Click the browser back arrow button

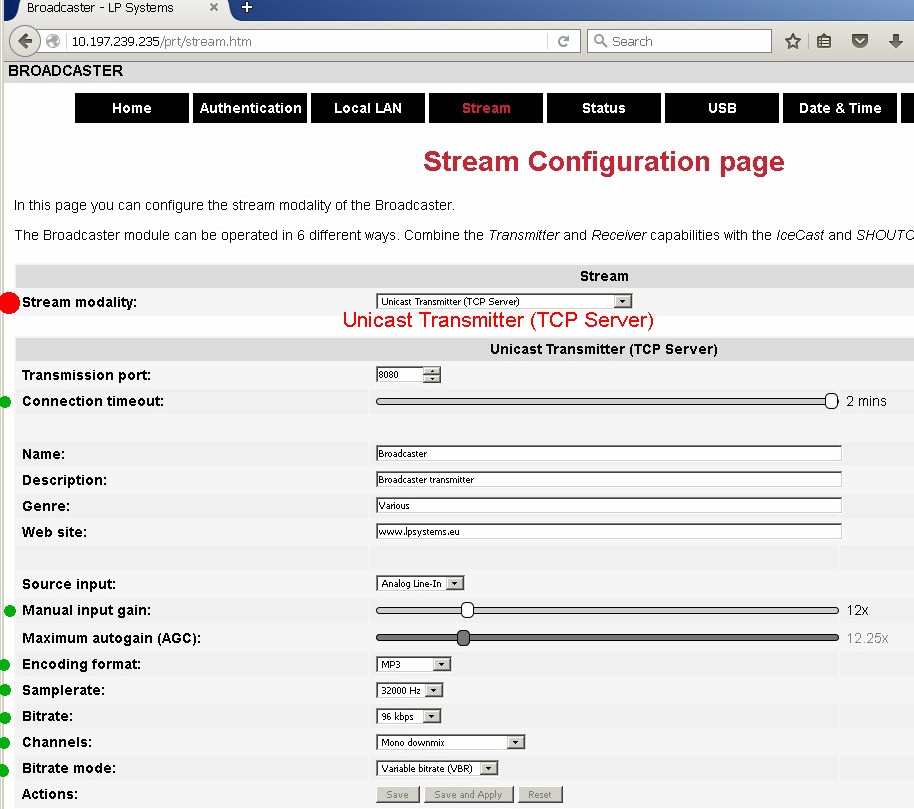click(23, 41)
